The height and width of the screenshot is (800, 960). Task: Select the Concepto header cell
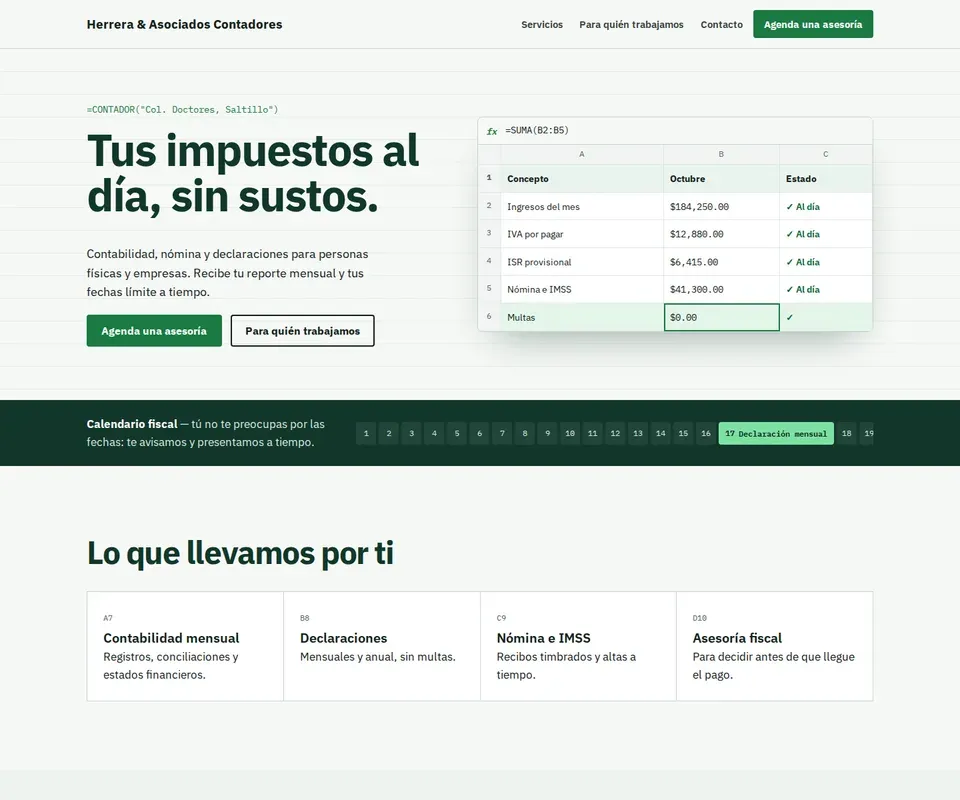click(582, 179)
